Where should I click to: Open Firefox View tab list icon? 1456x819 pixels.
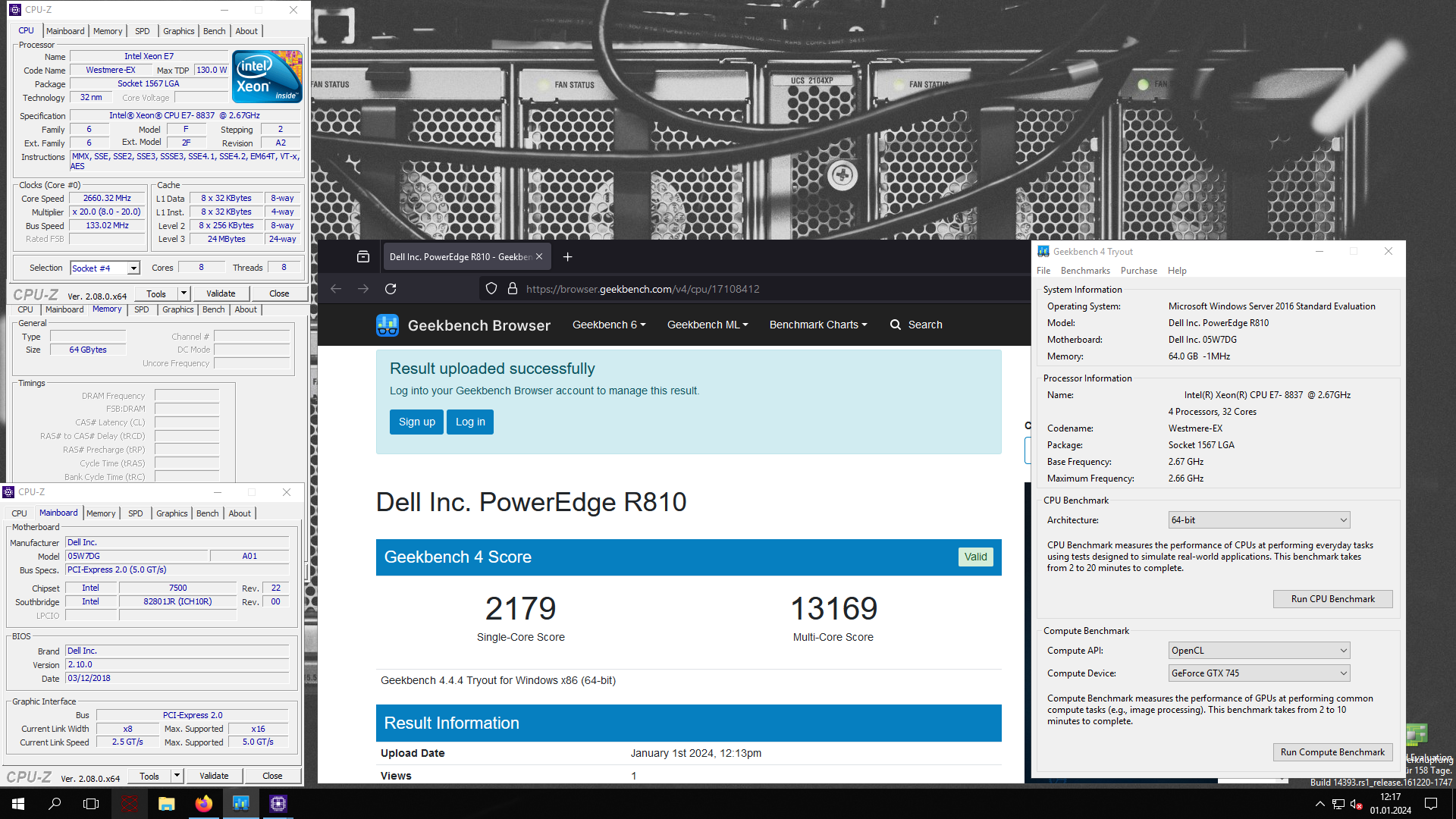tap(363, 257)
